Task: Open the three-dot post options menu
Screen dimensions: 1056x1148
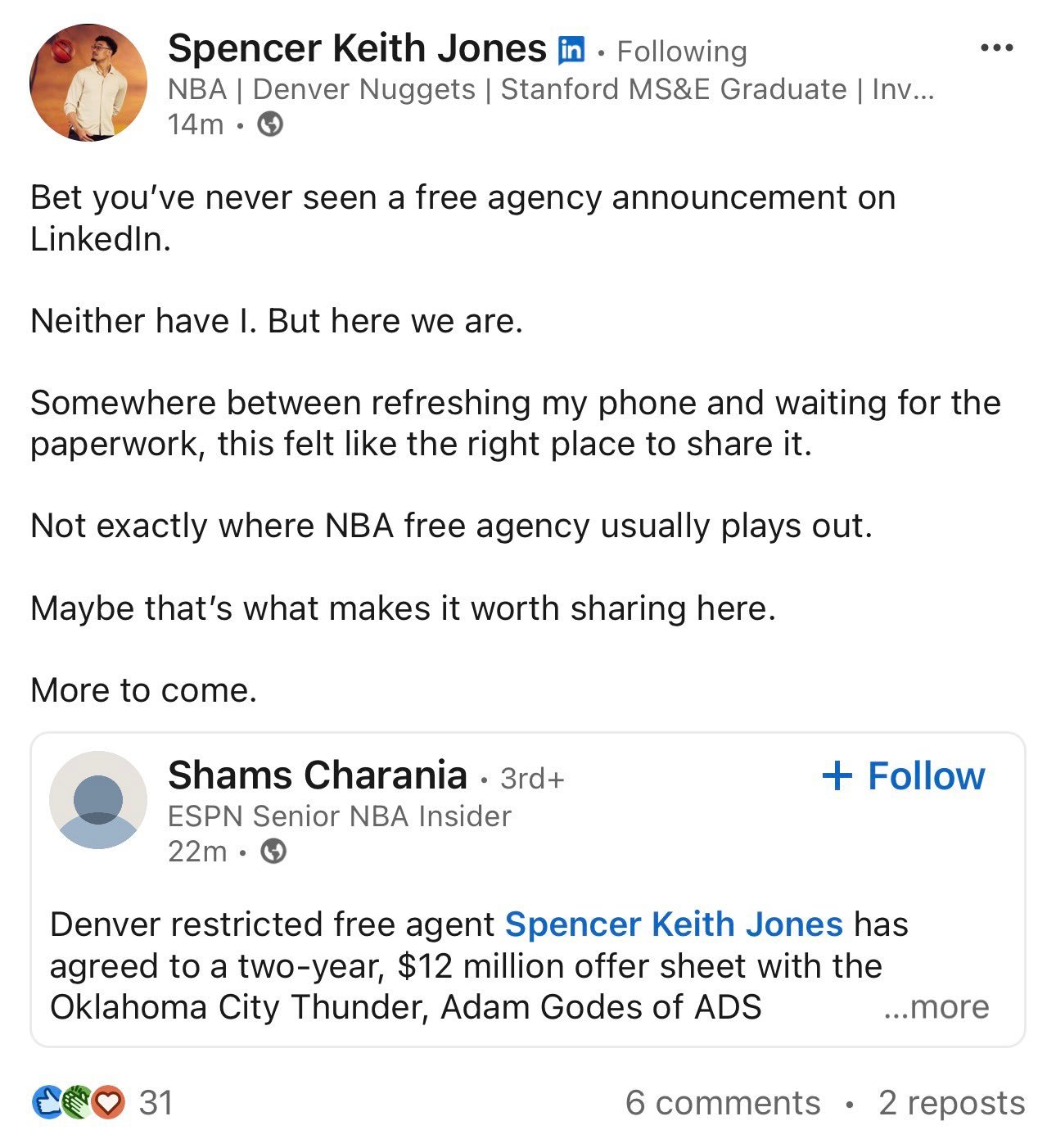Action: 996,47
